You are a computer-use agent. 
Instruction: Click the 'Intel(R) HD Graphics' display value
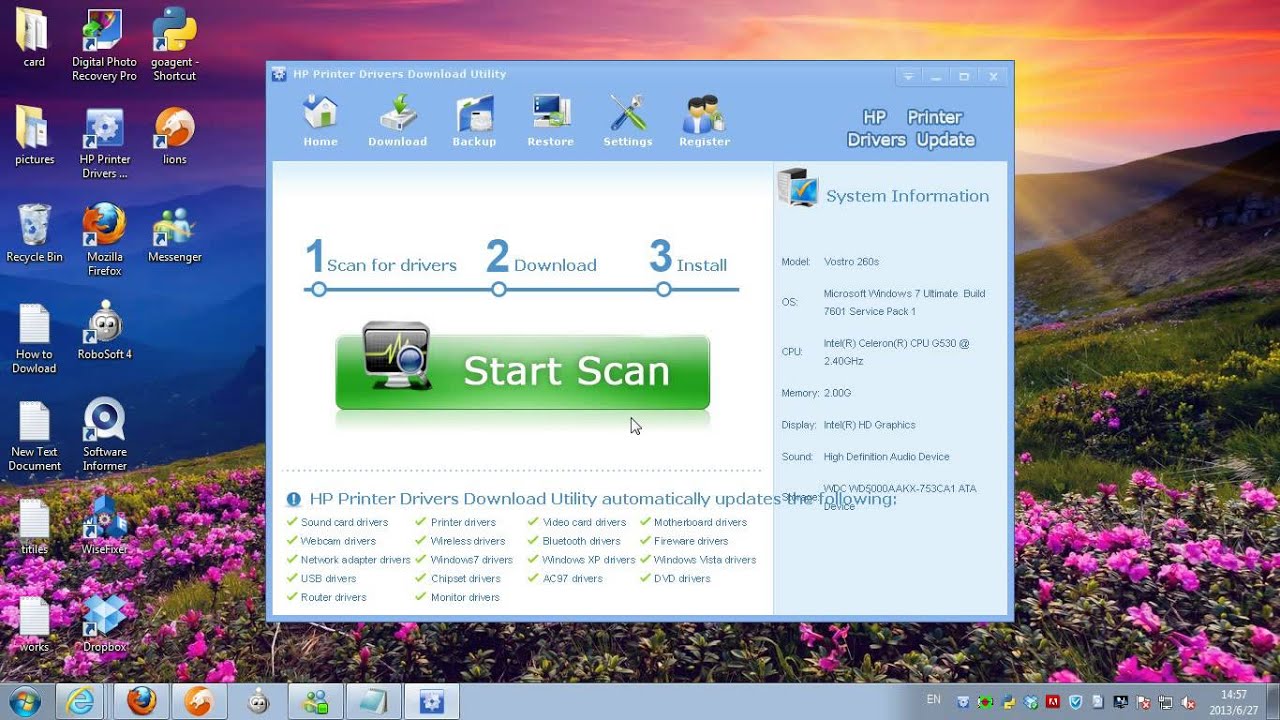coord(869,425)
